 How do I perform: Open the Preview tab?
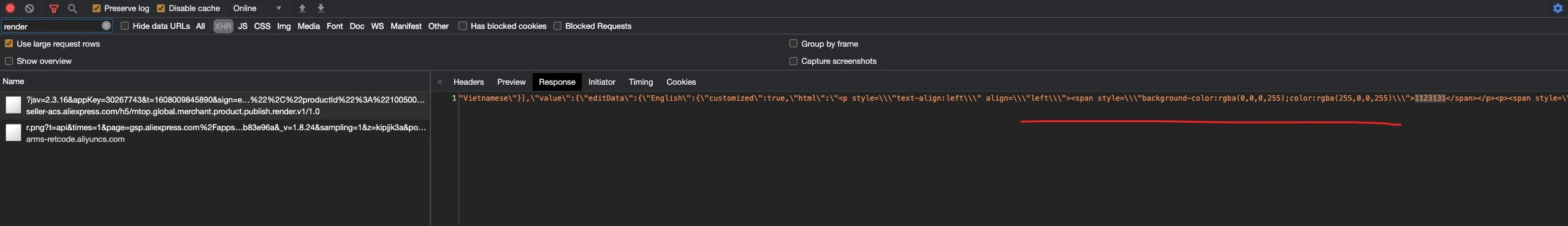pyautogui.click(x=511, y=82)
